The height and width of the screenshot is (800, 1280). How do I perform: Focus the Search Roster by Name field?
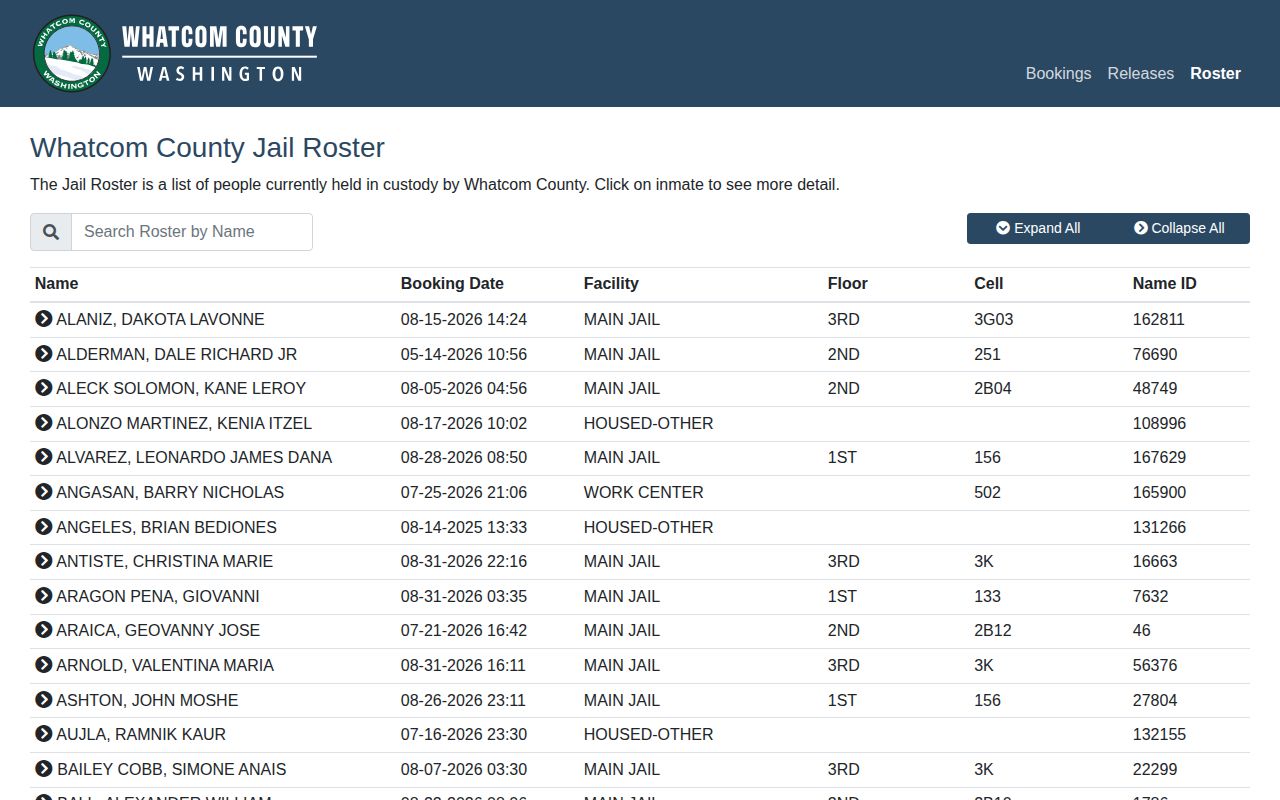pyautogui.click(x=192, y=232)
